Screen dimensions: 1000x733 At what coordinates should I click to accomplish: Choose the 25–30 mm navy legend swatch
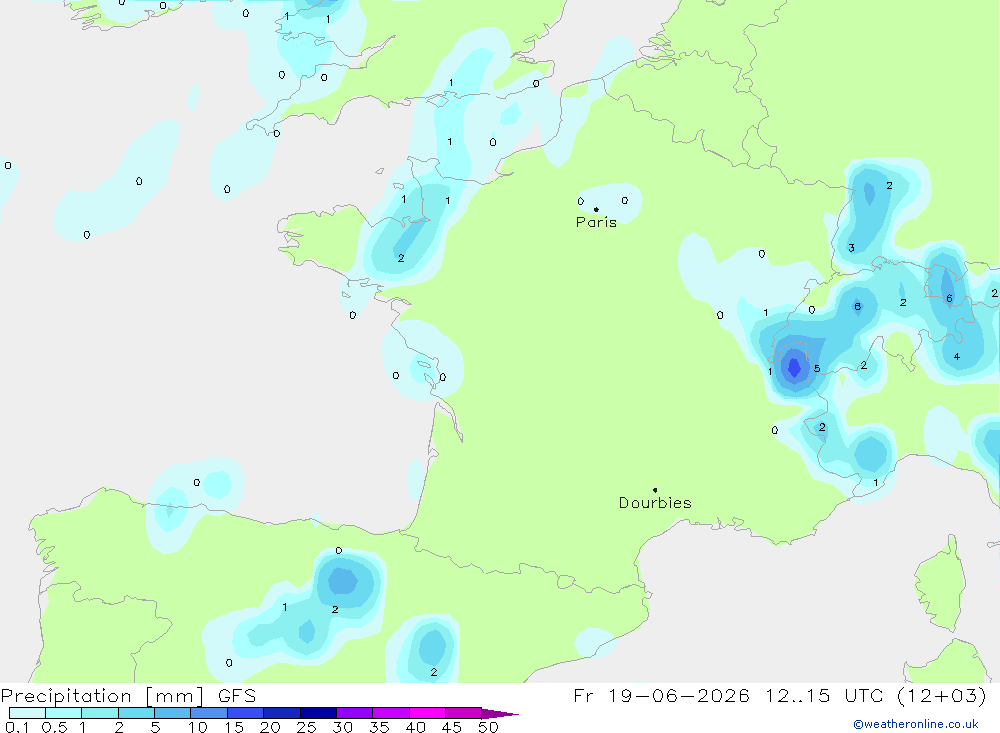click(318, 713)
